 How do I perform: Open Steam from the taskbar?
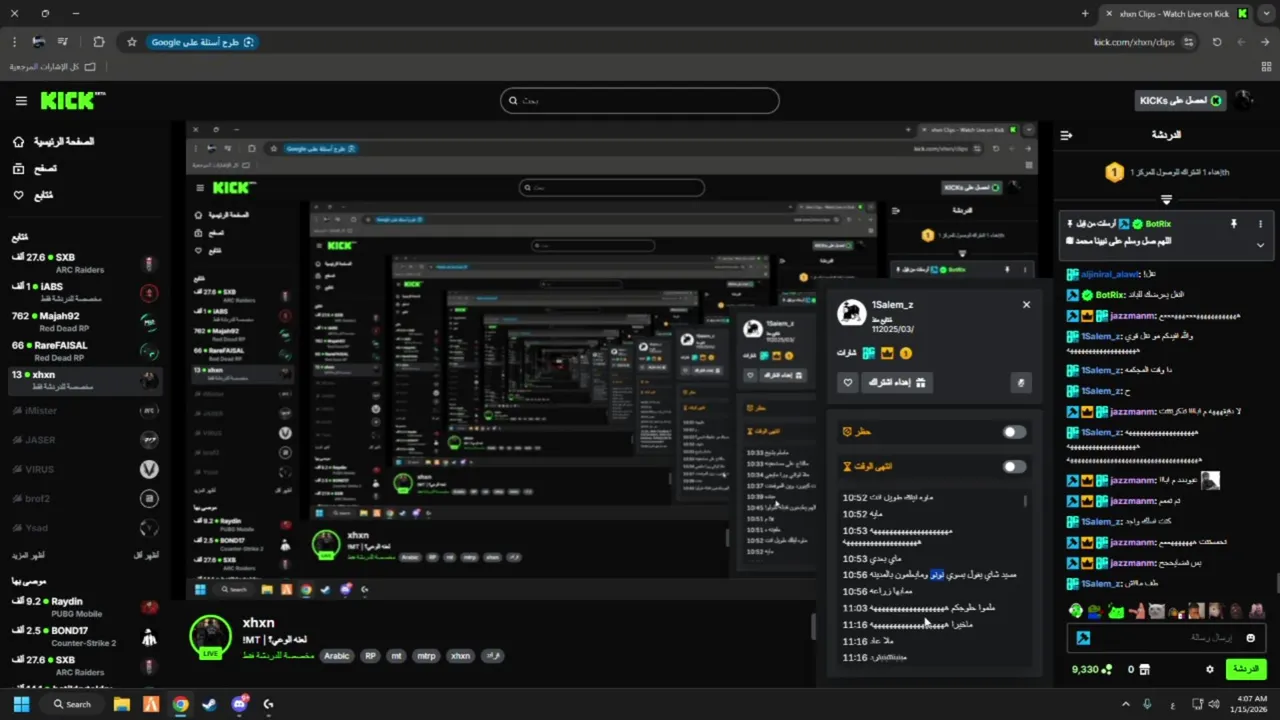(x=209, y=704)
